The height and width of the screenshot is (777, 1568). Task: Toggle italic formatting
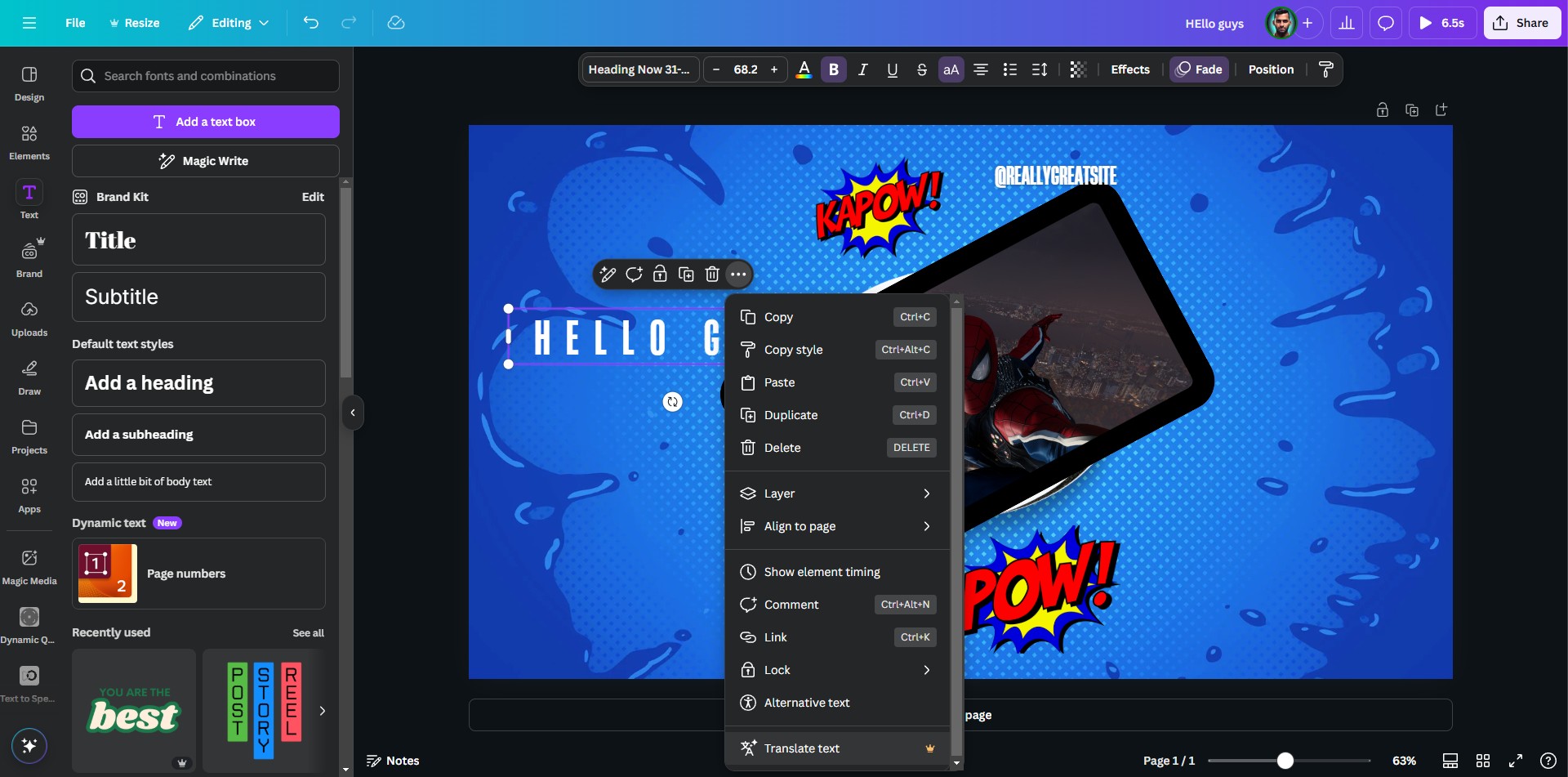(862, 69)
